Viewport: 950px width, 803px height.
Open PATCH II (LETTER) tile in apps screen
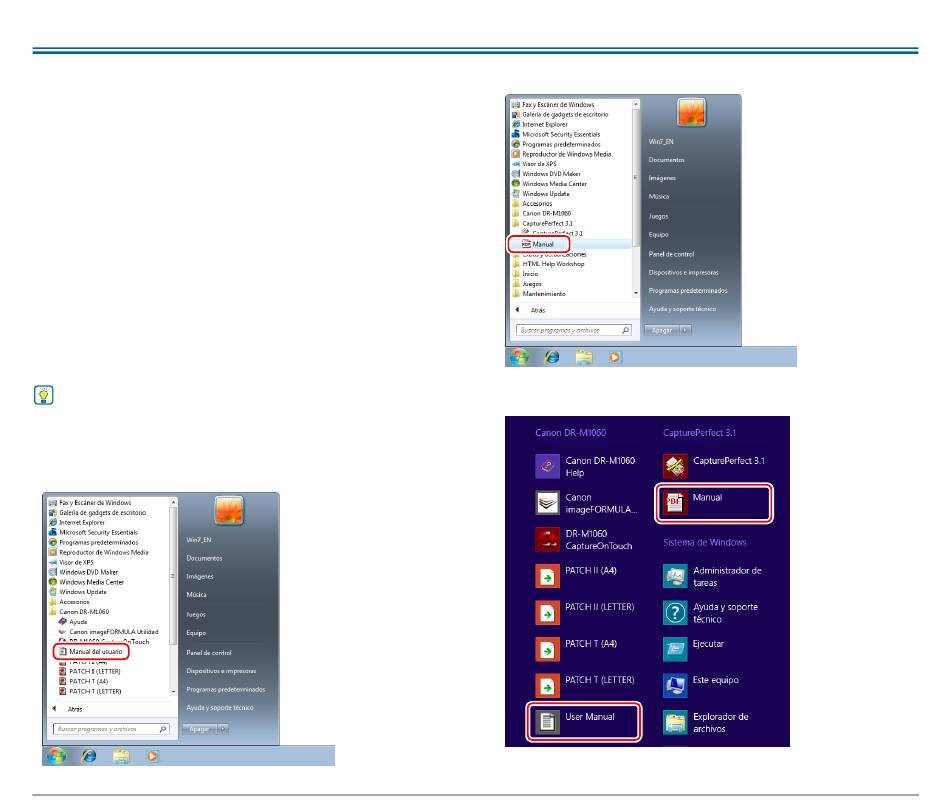pyautogui.click(x=585, y=612)
